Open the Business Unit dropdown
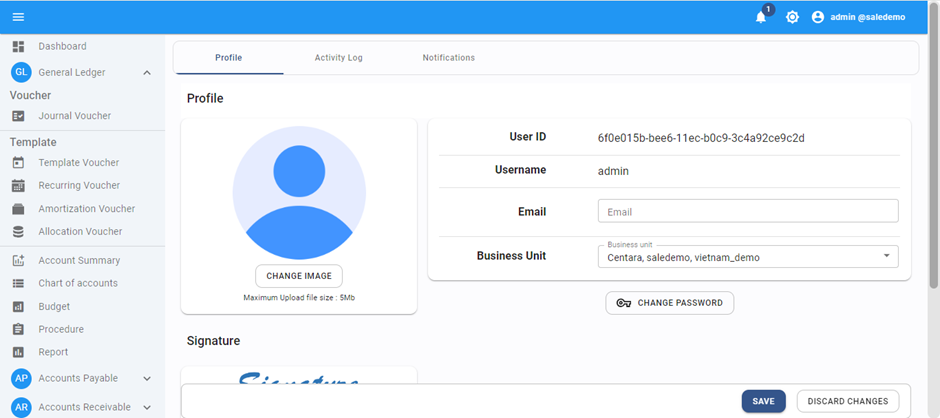The image size is (940, 418). tap(747, 257)
